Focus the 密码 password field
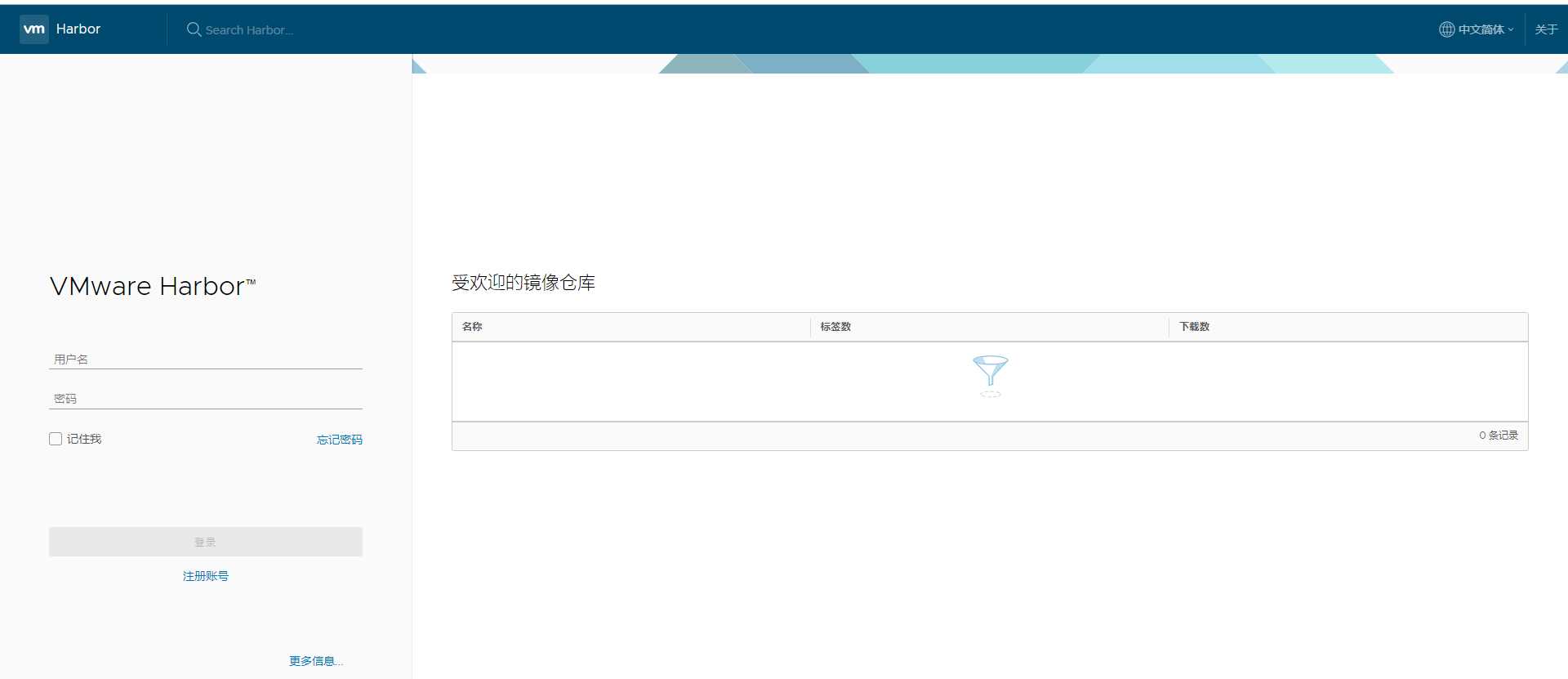Screen dimensions: 1568x679 point(206,399)
